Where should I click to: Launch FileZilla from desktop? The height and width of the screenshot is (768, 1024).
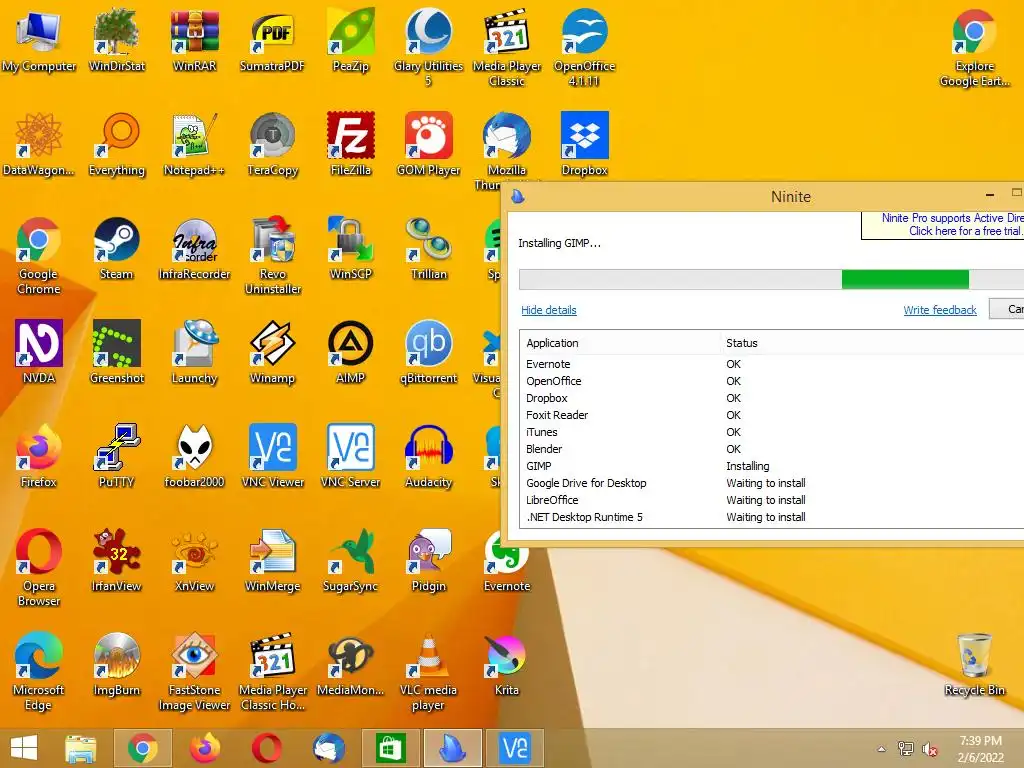click(350, 144)
